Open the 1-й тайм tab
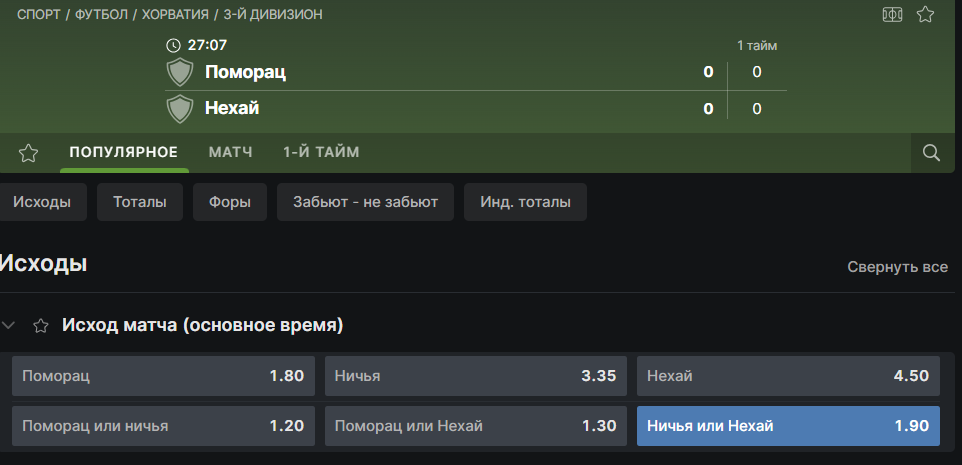The width and height of the screenshot is (962, 465). 321,152
